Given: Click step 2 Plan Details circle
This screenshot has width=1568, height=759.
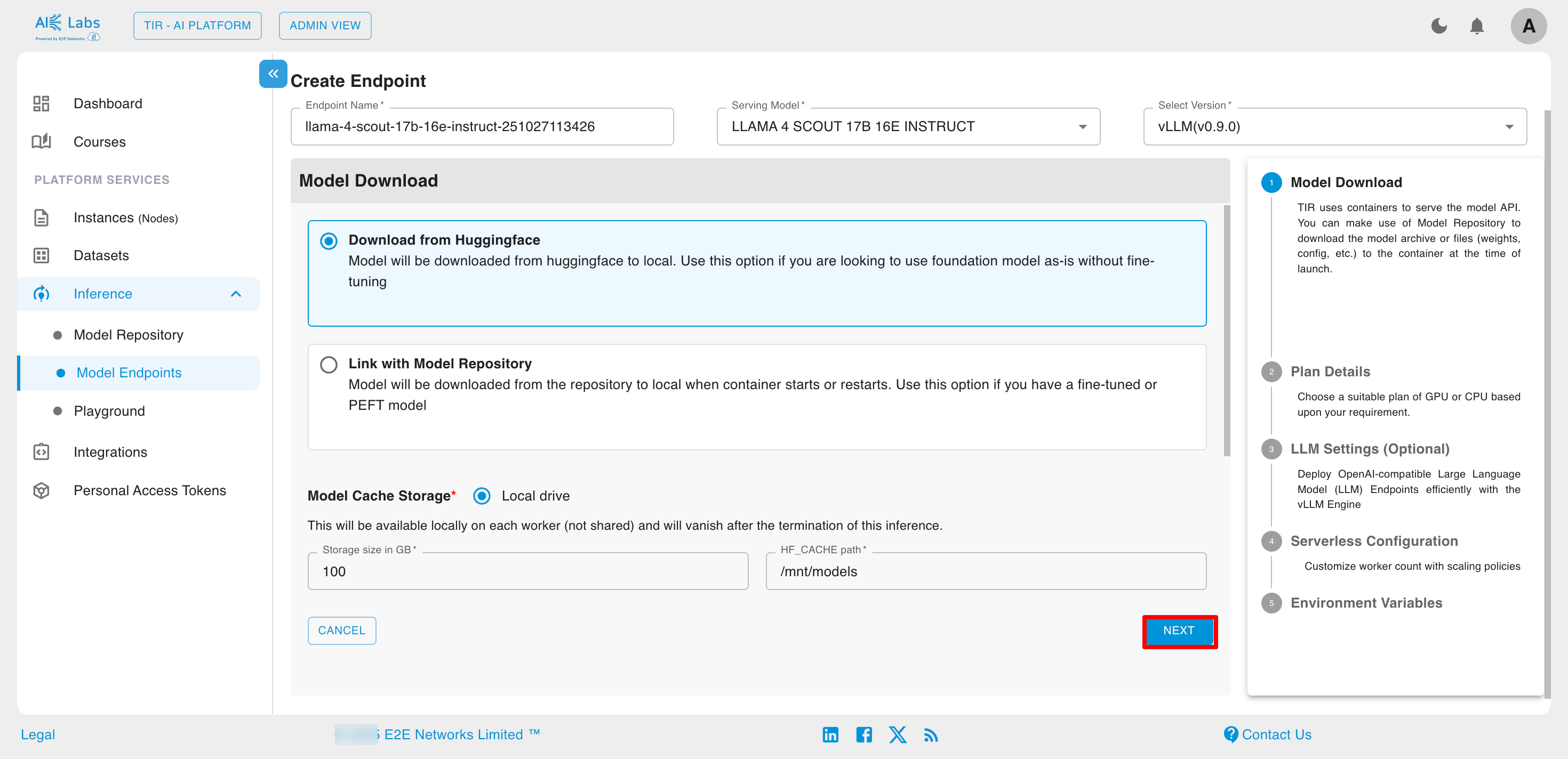Looking at the screenshot, I should point(1271,372).
